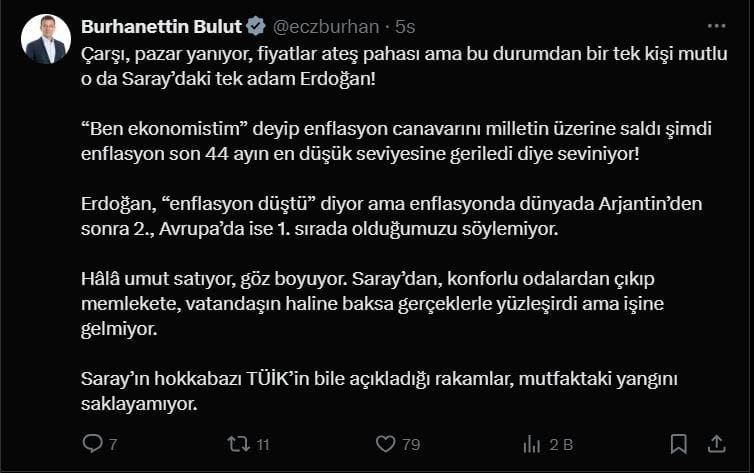Click the blue verified badge

click(x=256, y=26)
